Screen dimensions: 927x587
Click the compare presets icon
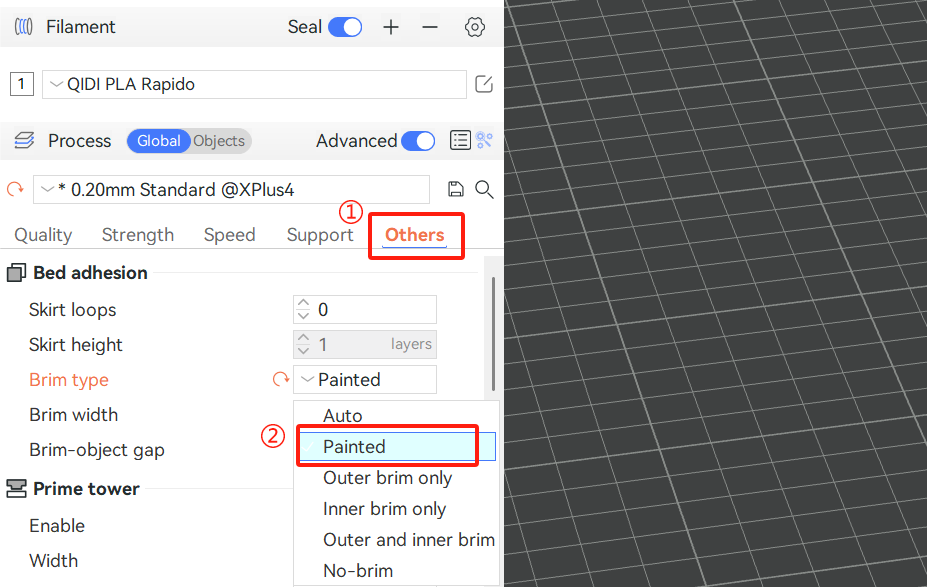coord(484,140)
